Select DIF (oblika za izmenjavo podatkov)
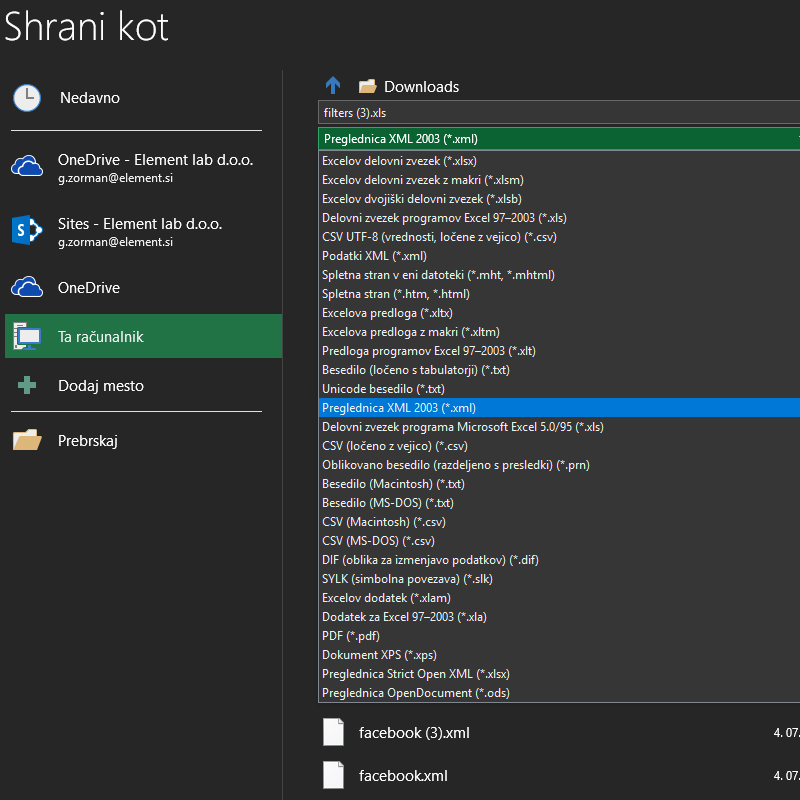 tap(559, 560)
